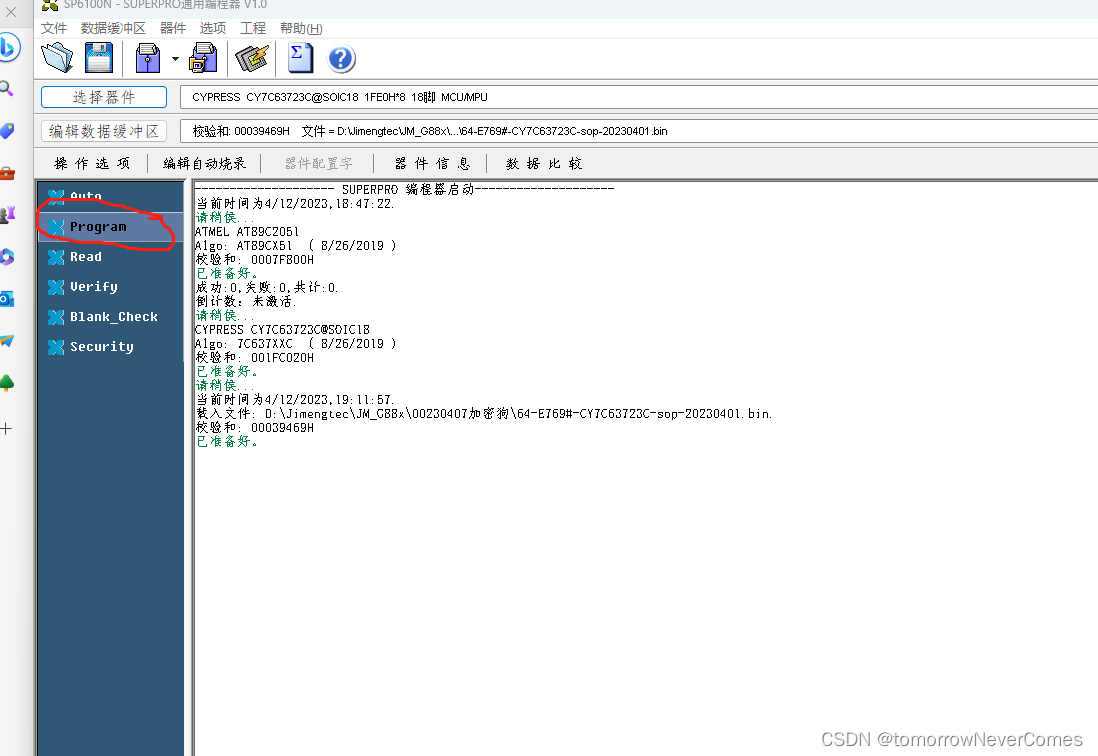Click the X icon beside Verify
Viewport: 1098px width, 756px height.
(56, 287)
